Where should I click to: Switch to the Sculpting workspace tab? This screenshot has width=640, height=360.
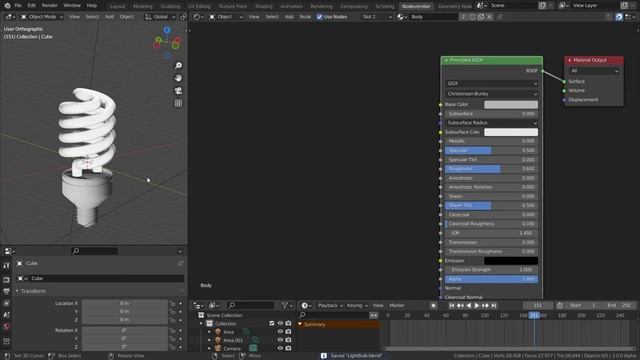click(170, 6)
